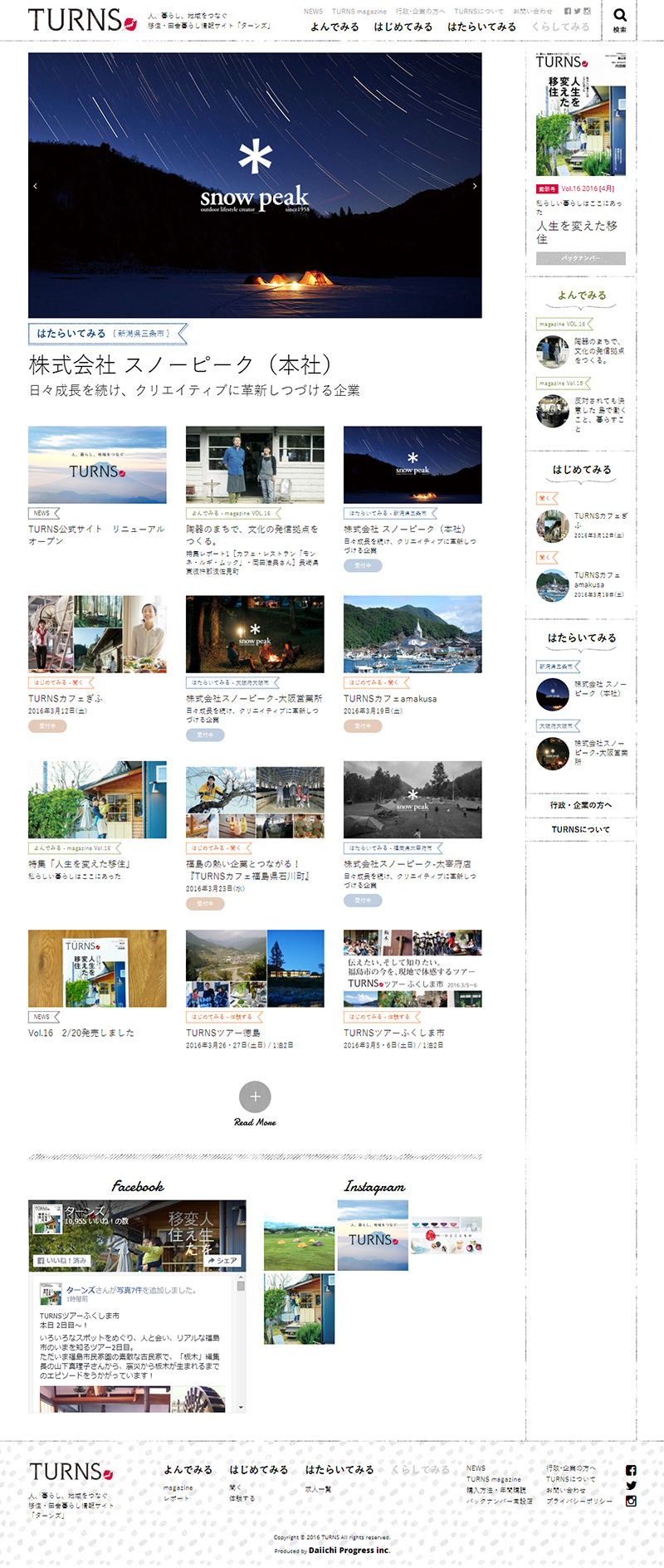Open 行政・企業の方へ in the header menu

420,12
